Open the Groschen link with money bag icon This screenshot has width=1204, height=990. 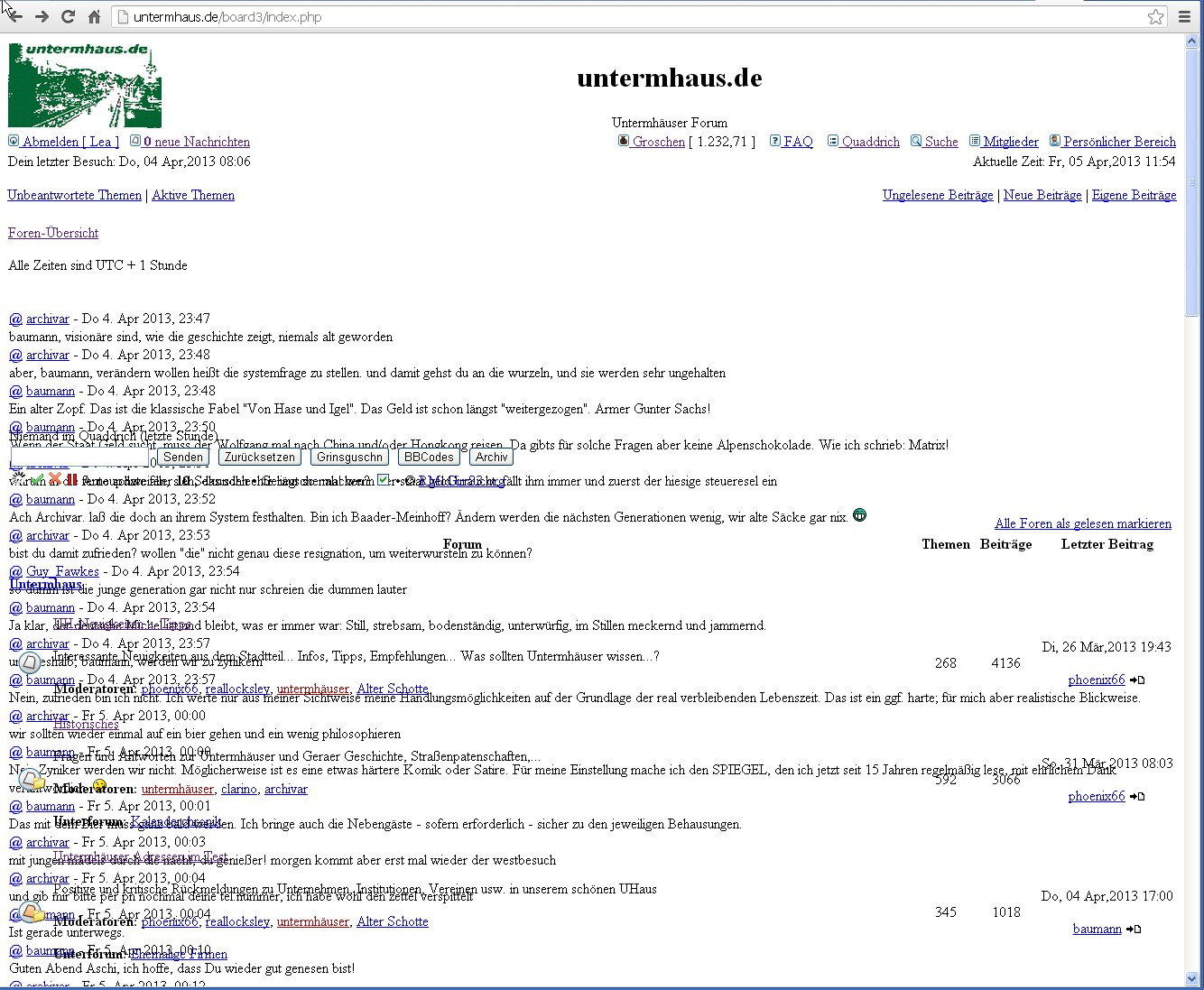(x=658, y=142)
